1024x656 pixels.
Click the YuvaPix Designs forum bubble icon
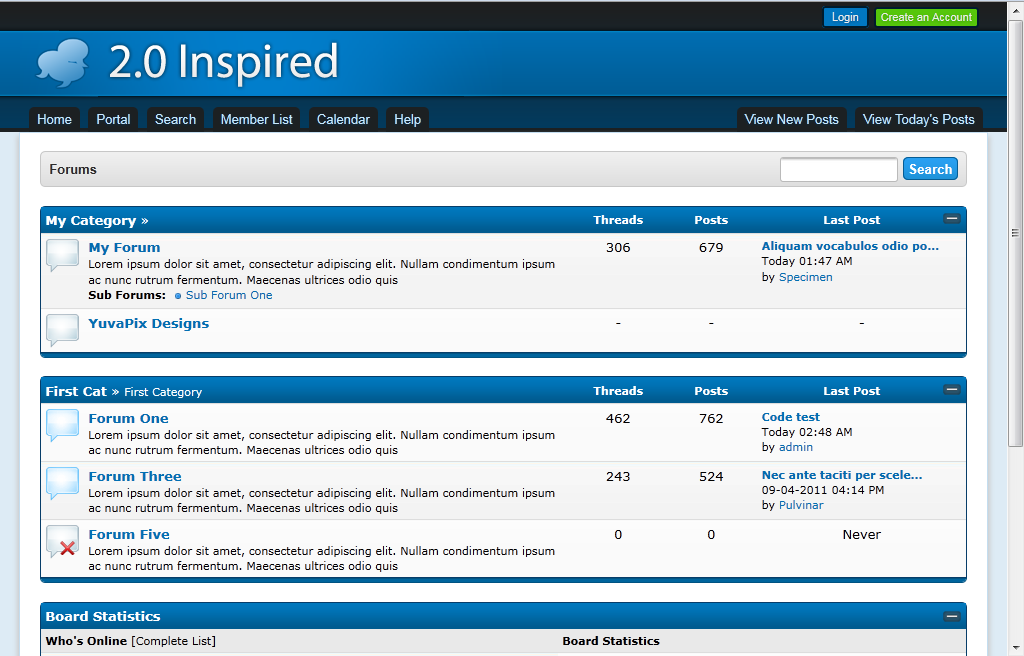[62, 329]
